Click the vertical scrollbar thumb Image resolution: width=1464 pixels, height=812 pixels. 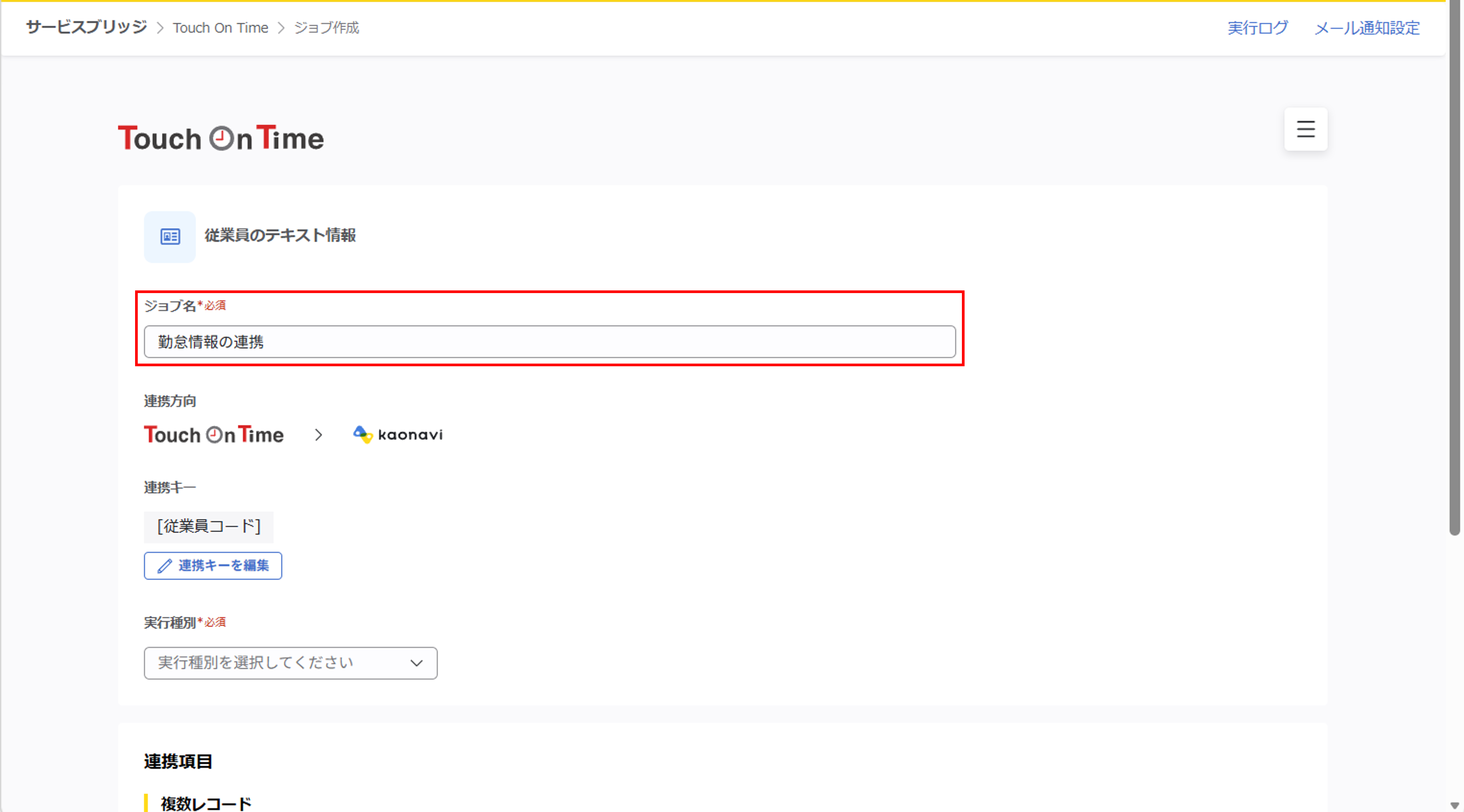(x=1455, y=267)
